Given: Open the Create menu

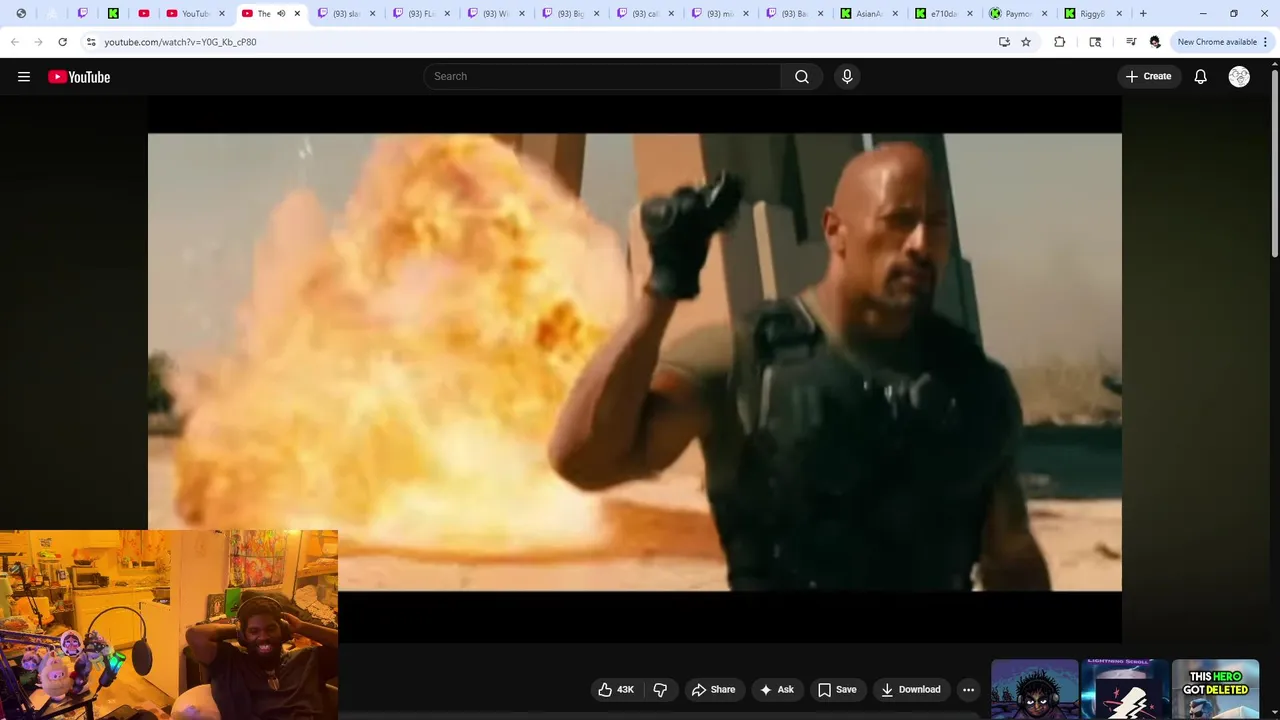Looking at the screenshot, I should tap(1148, 77).
